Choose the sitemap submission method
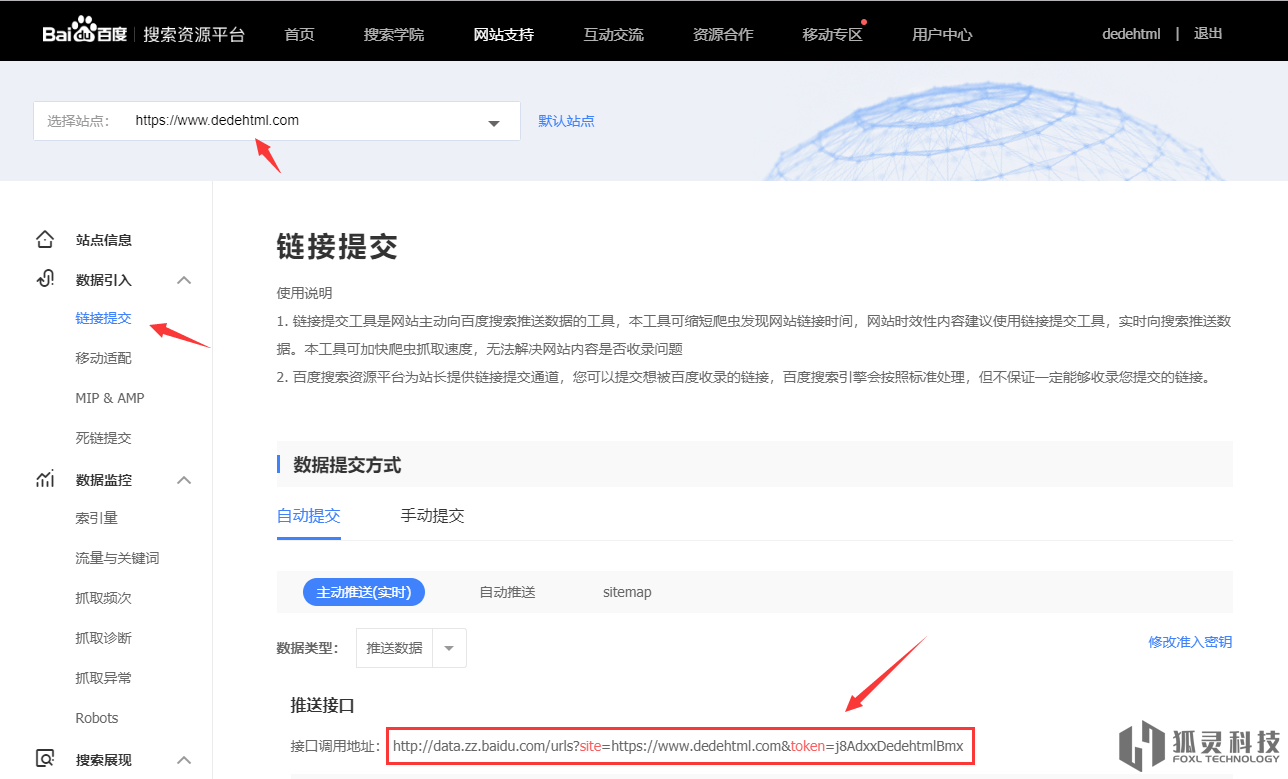This screenshot has width=1288, height=779. tap(627, 592)
